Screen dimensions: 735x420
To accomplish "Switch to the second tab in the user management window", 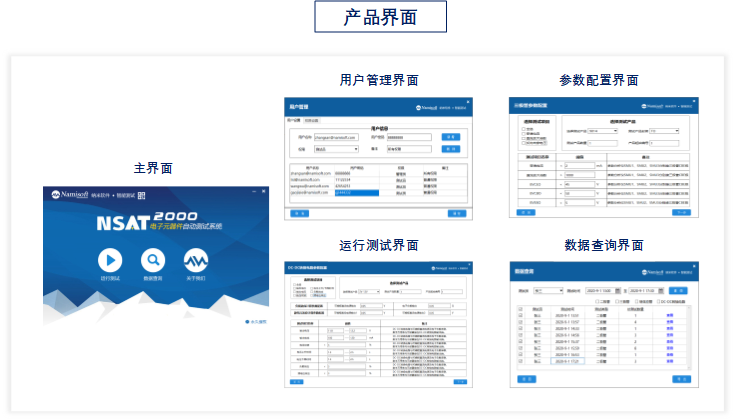I will point(312,120).
